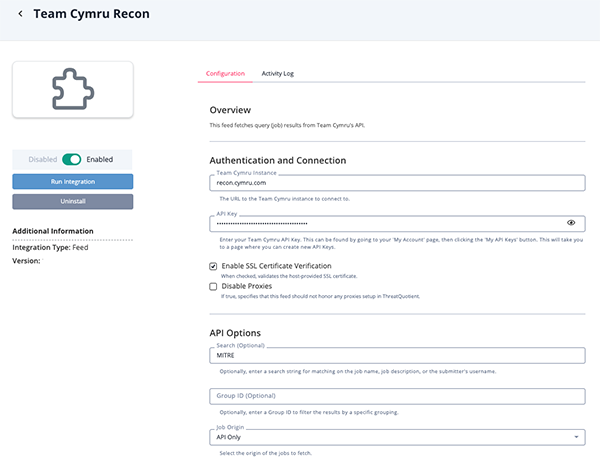Click the API Key help text about My Account

(x=401, y=243)
